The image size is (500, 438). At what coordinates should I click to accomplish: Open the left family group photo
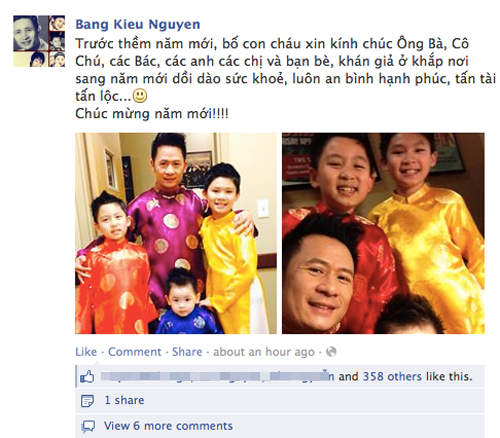click(x=176, y=233)
